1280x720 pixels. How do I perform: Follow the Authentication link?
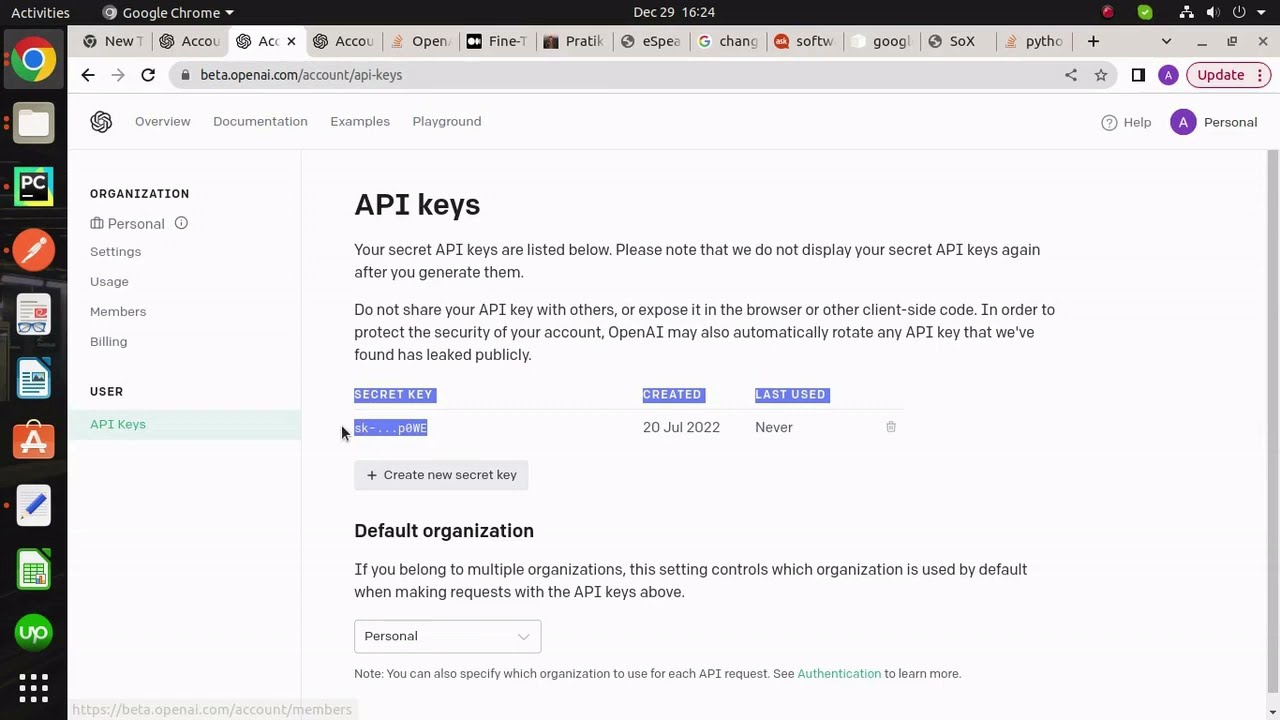[x=839, y=674]
